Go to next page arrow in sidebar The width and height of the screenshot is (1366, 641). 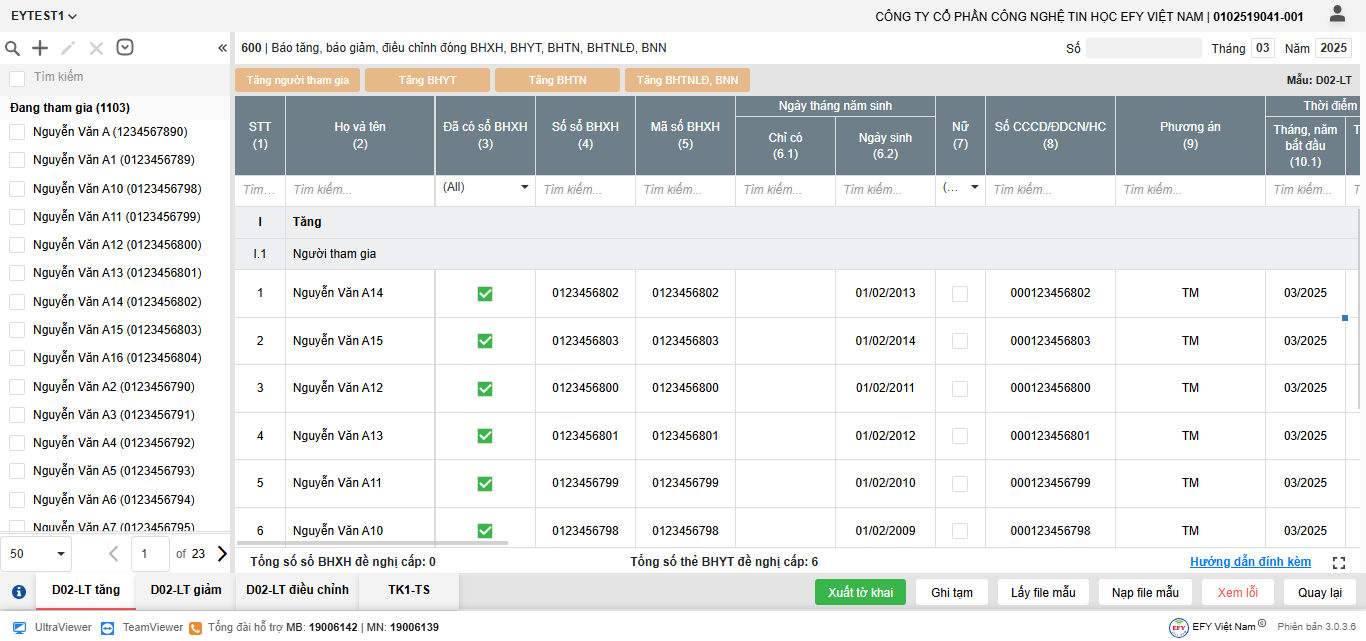(x=222, y=553)
